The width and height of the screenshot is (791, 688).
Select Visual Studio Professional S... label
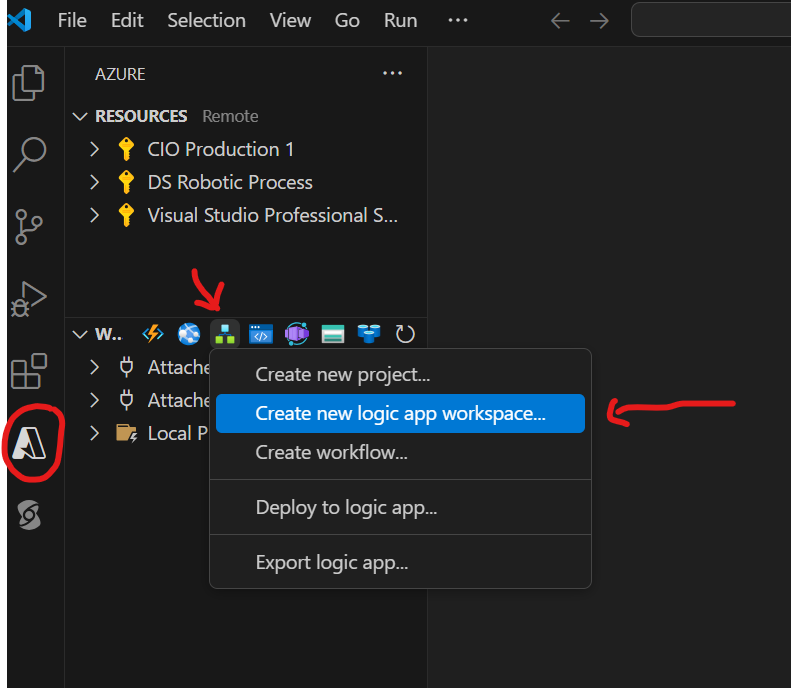tap(272, 215)
